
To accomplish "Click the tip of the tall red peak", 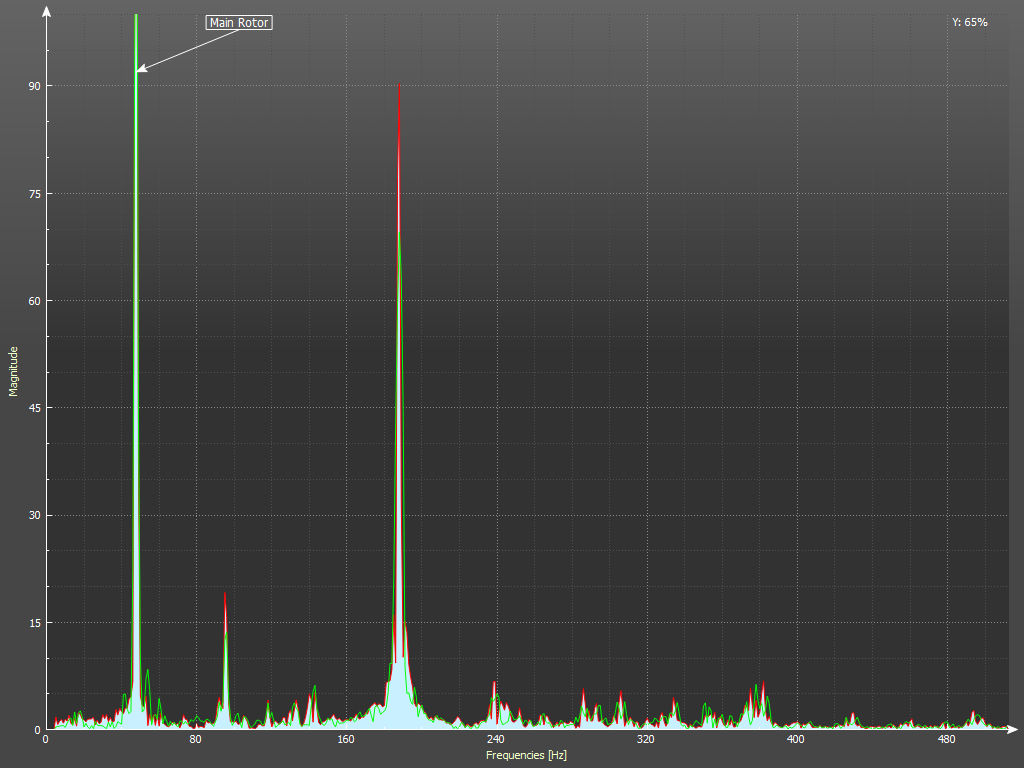I will click(x=399, y=88).
